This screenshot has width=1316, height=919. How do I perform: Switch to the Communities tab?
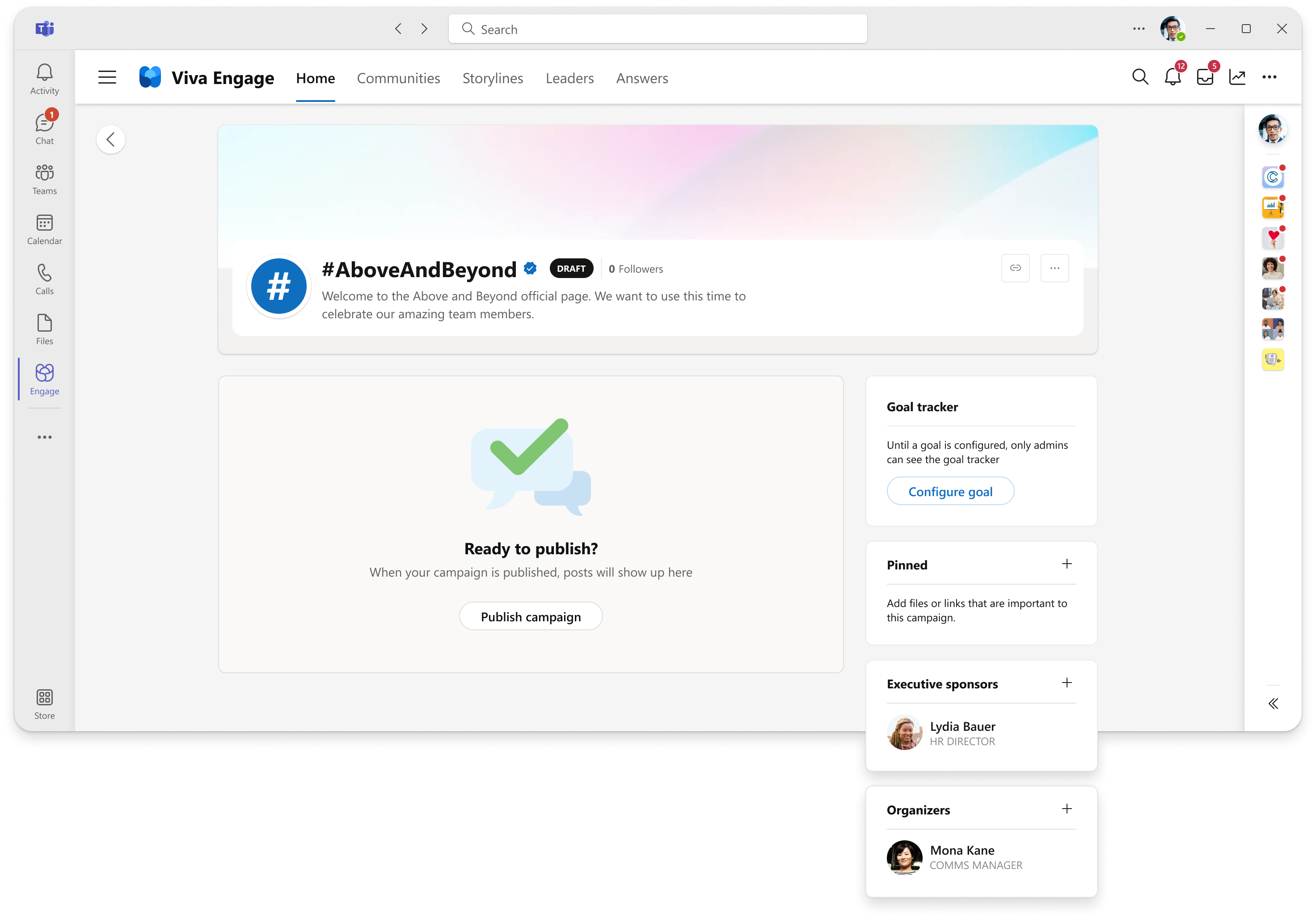coord(399,77)
